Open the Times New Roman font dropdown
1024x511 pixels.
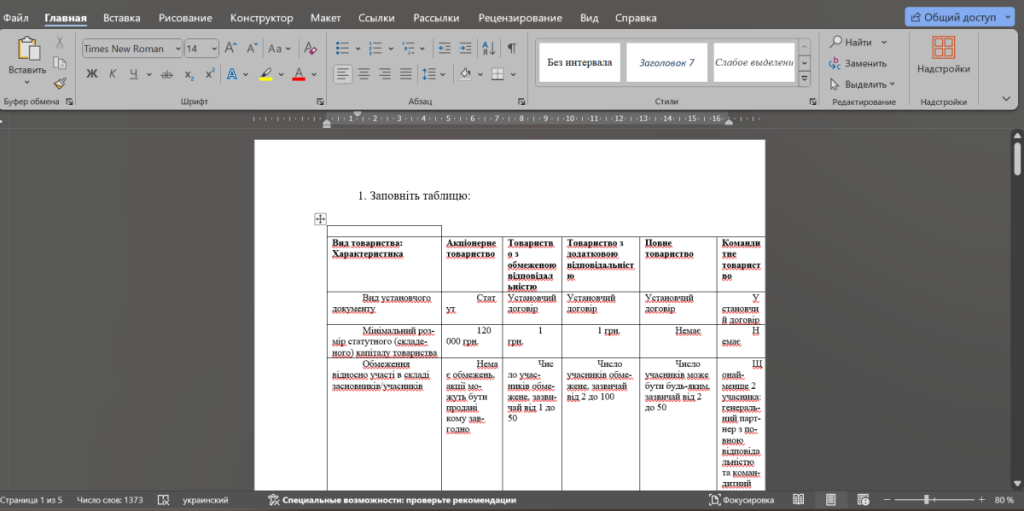pos(131,48)
